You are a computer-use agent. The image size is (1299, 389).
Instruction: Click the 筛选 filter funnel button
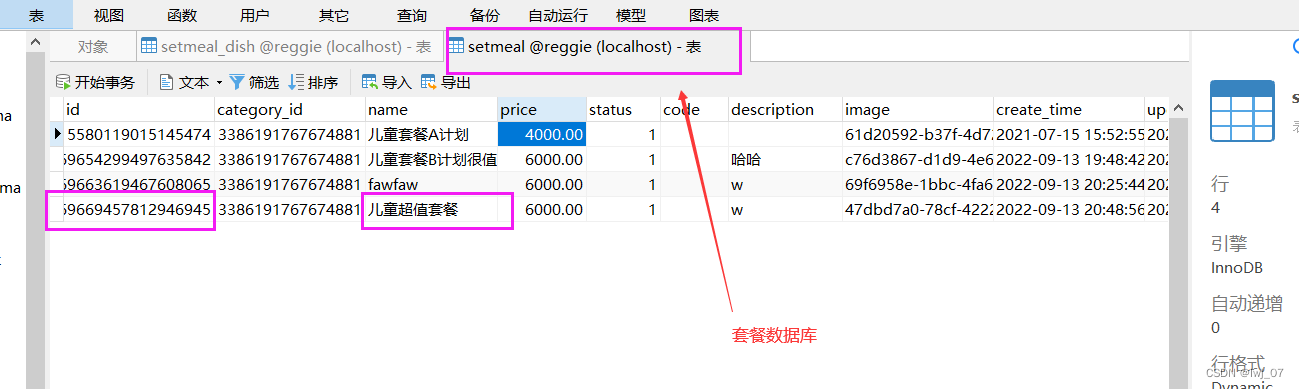pos(254,83)
